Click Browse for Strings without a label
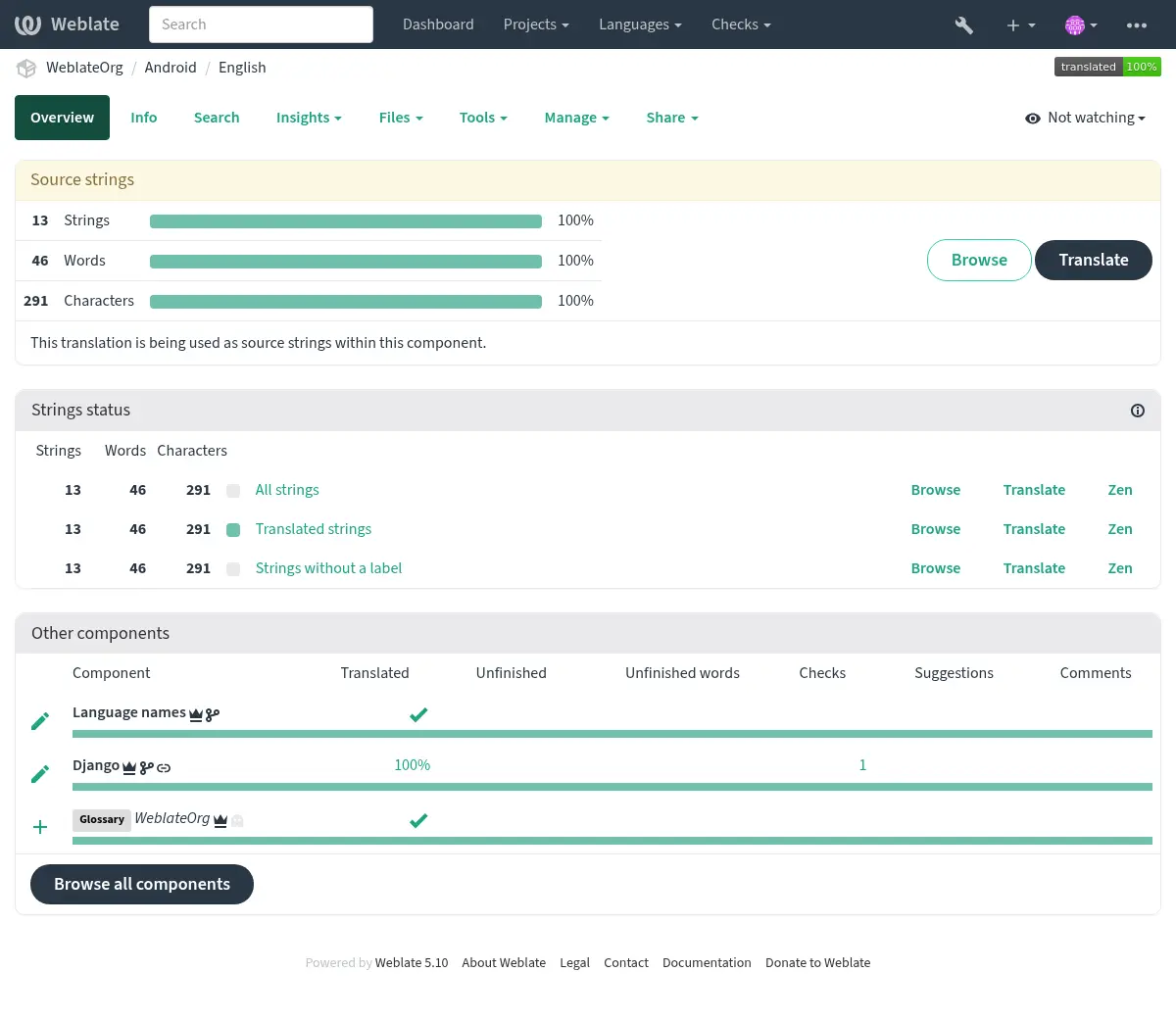Image resolution: width=1176 pixels, height=1021 pixels. pos(936,568)
